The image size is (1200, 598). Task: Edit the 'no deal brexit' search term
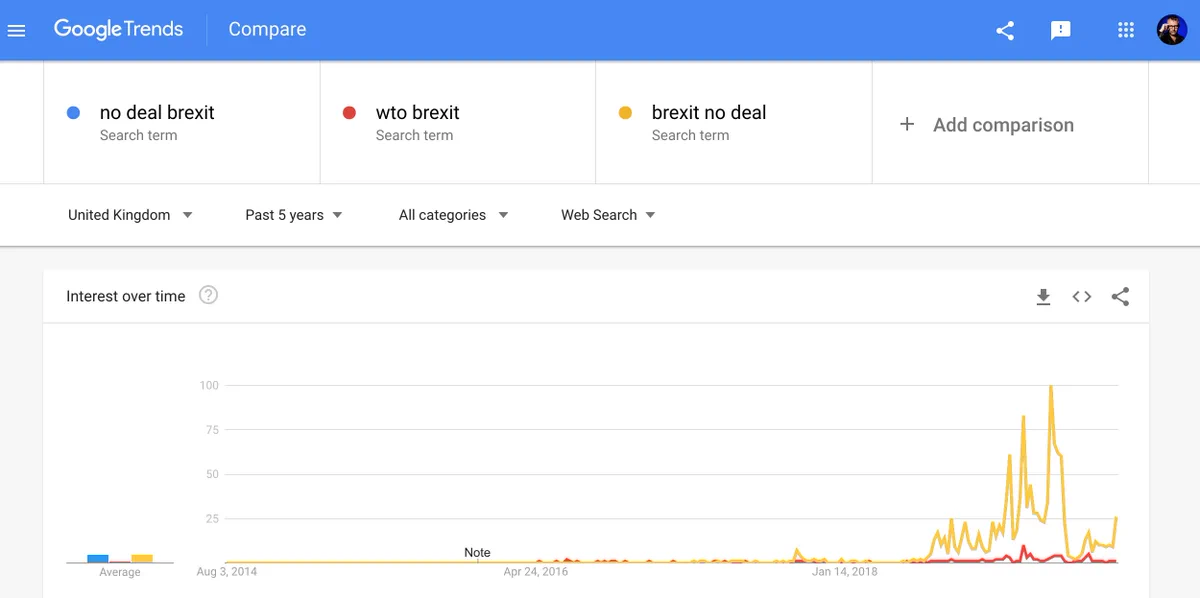pyautogui.click(x=181, y=122)
